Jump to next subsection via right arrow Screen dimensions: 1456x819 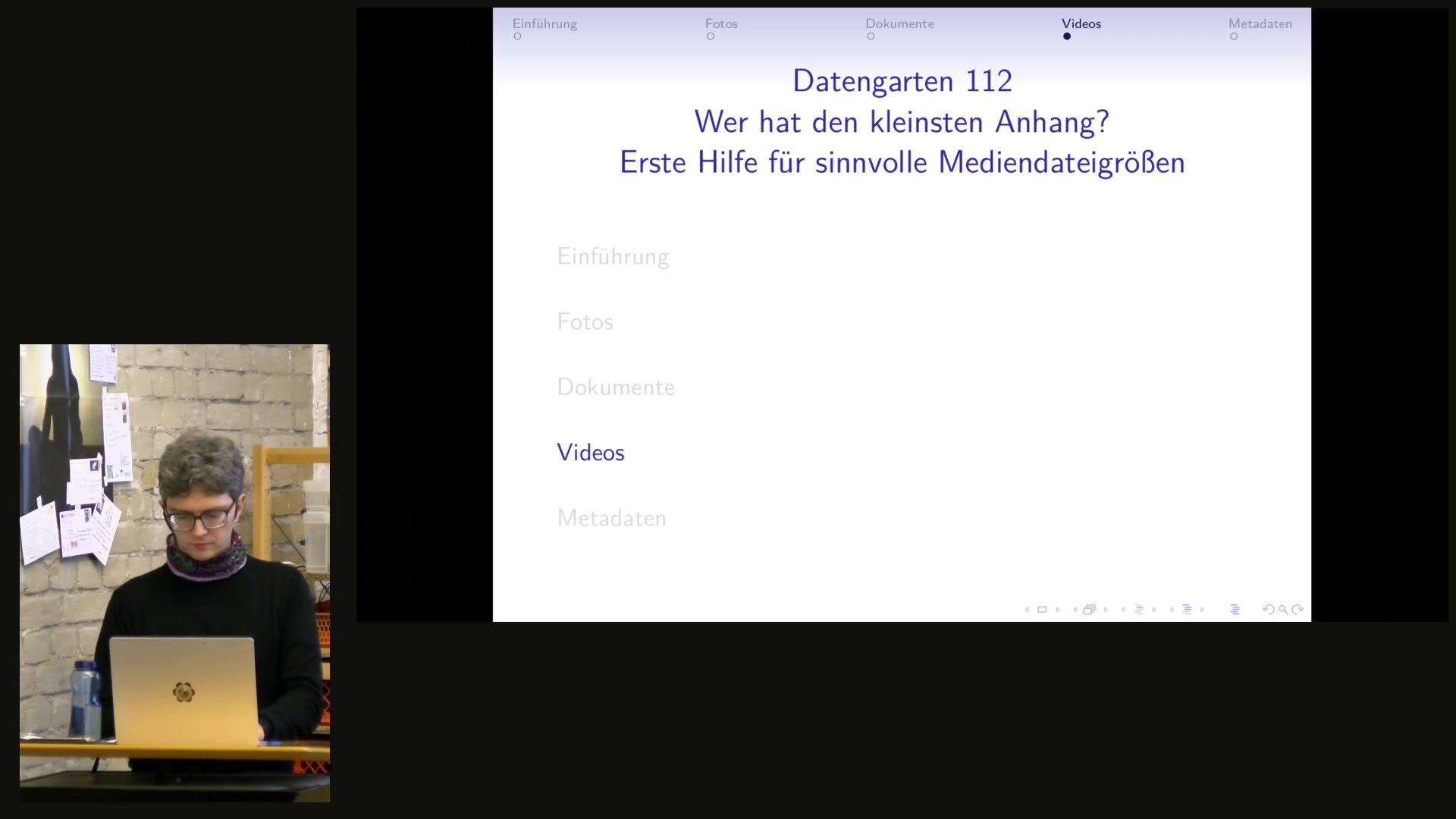1154,610
